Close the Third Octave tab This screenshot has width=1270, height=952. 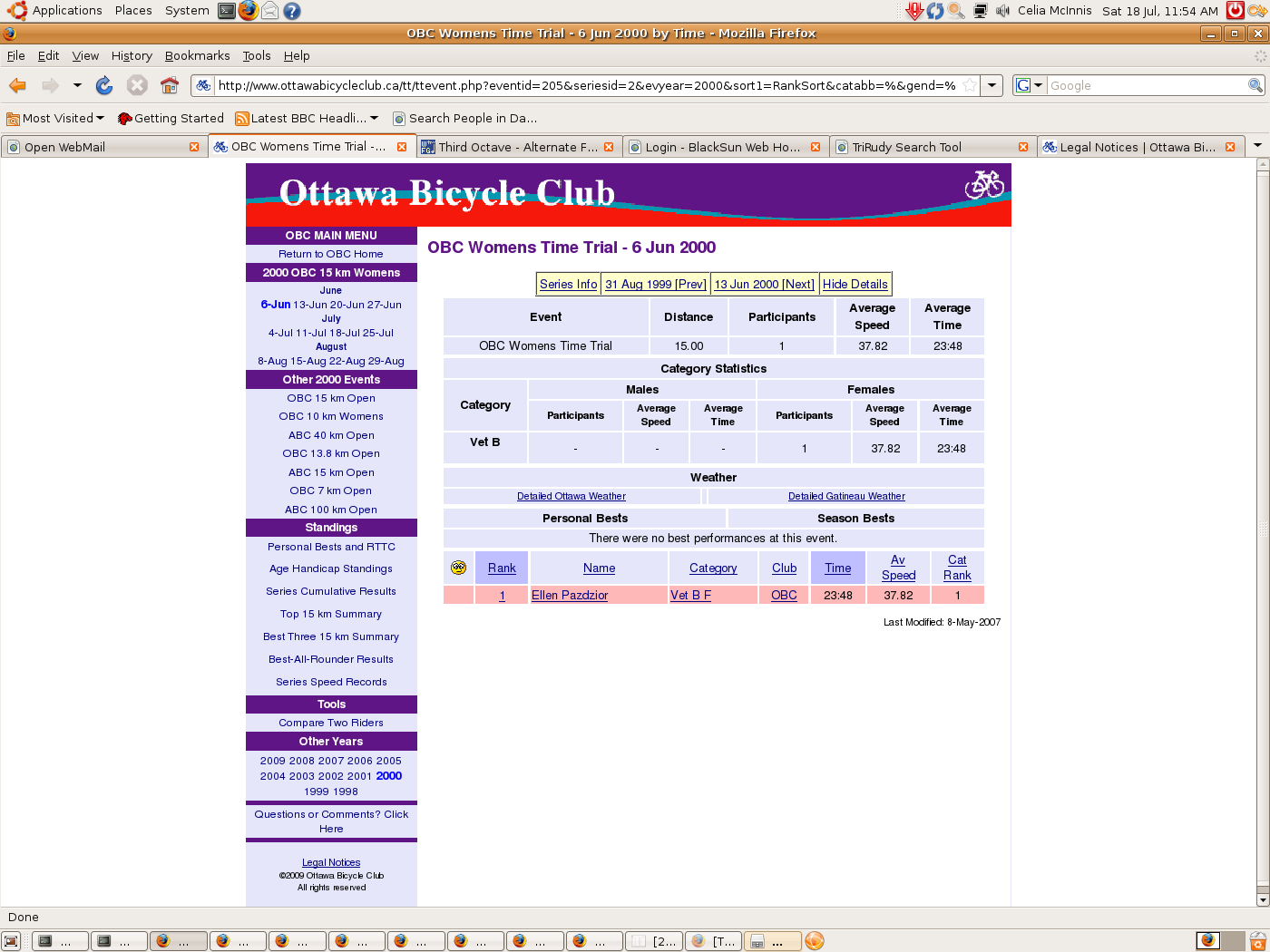[x=609, y=147]
